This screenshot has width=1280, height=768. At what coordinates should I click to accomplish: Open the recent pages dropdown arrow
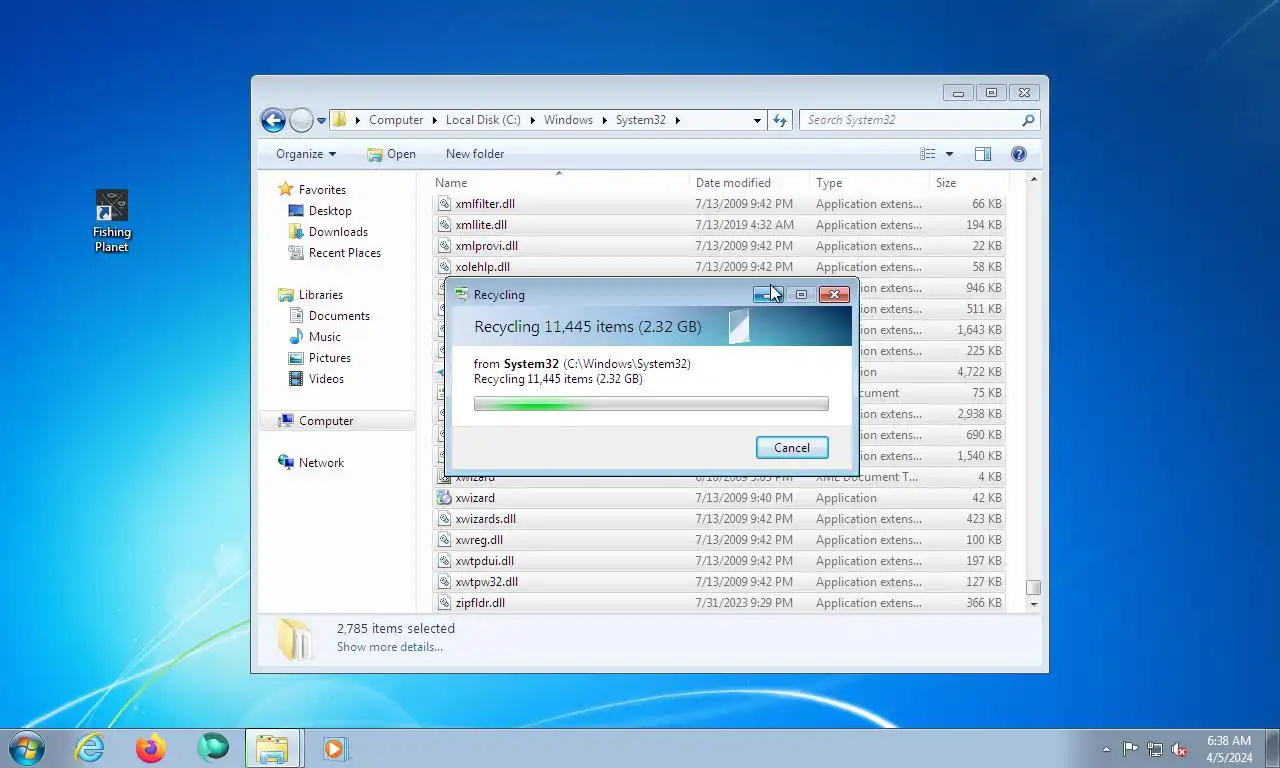[321, 121]
